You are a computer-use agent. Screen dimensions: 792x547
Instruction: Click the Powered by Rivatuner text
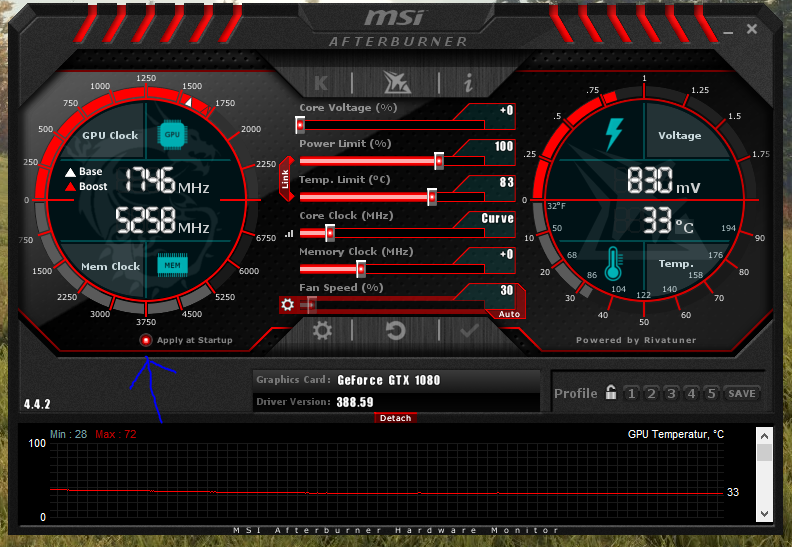[636, 340]
